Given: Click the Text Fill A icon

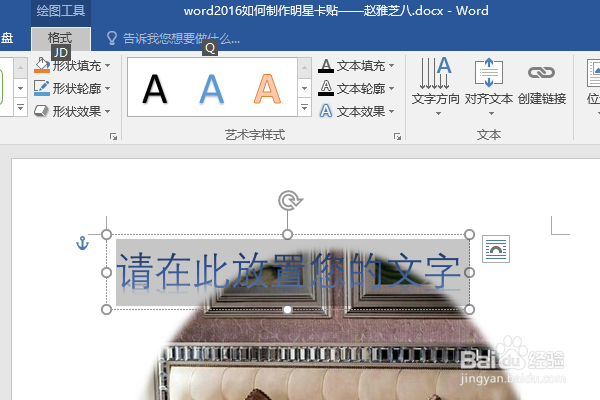Looking at the screenshot, I should [x=326, y=66].
